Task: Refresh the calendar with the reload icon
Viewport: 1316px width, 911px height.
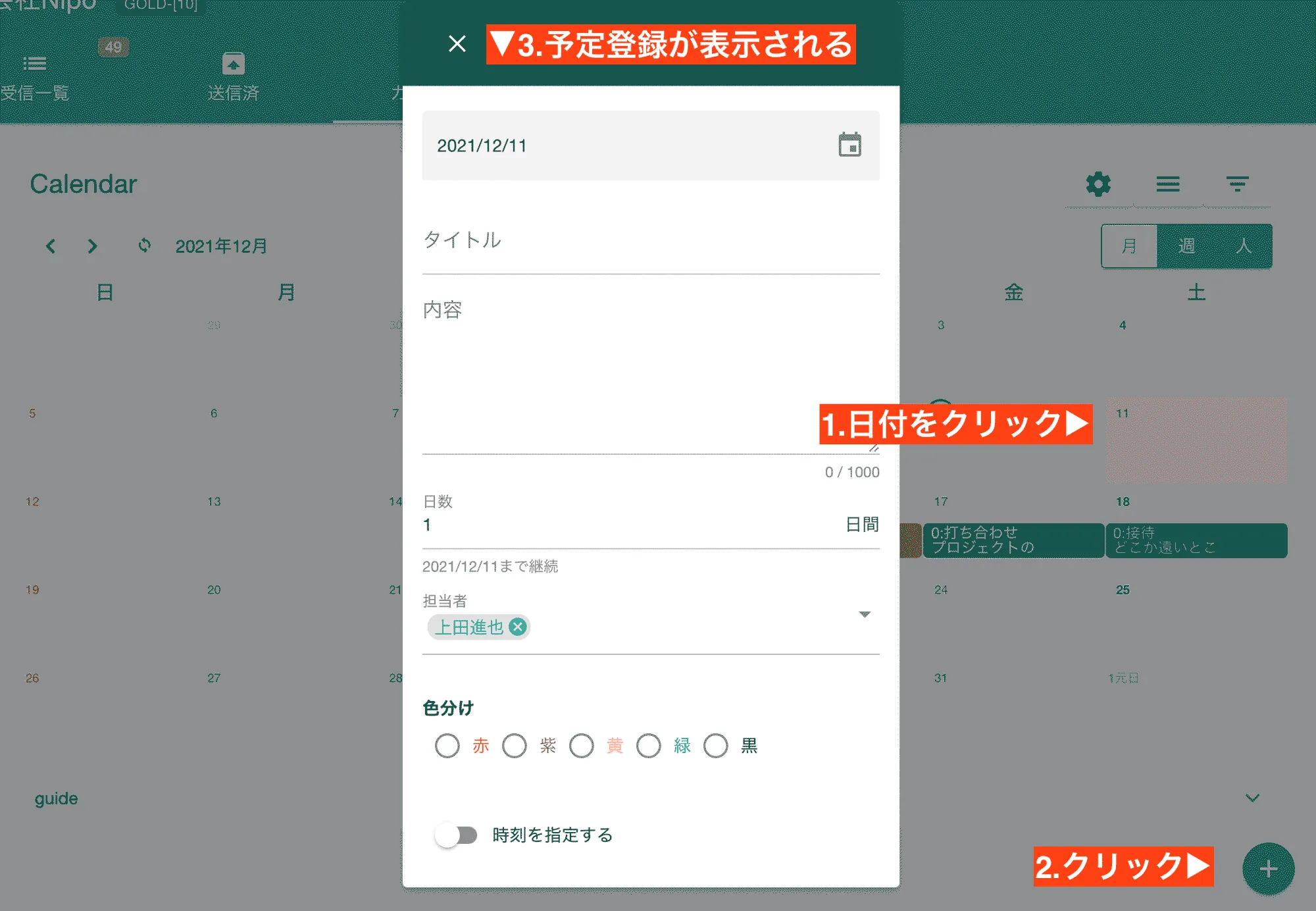Action: coord(144,246)
